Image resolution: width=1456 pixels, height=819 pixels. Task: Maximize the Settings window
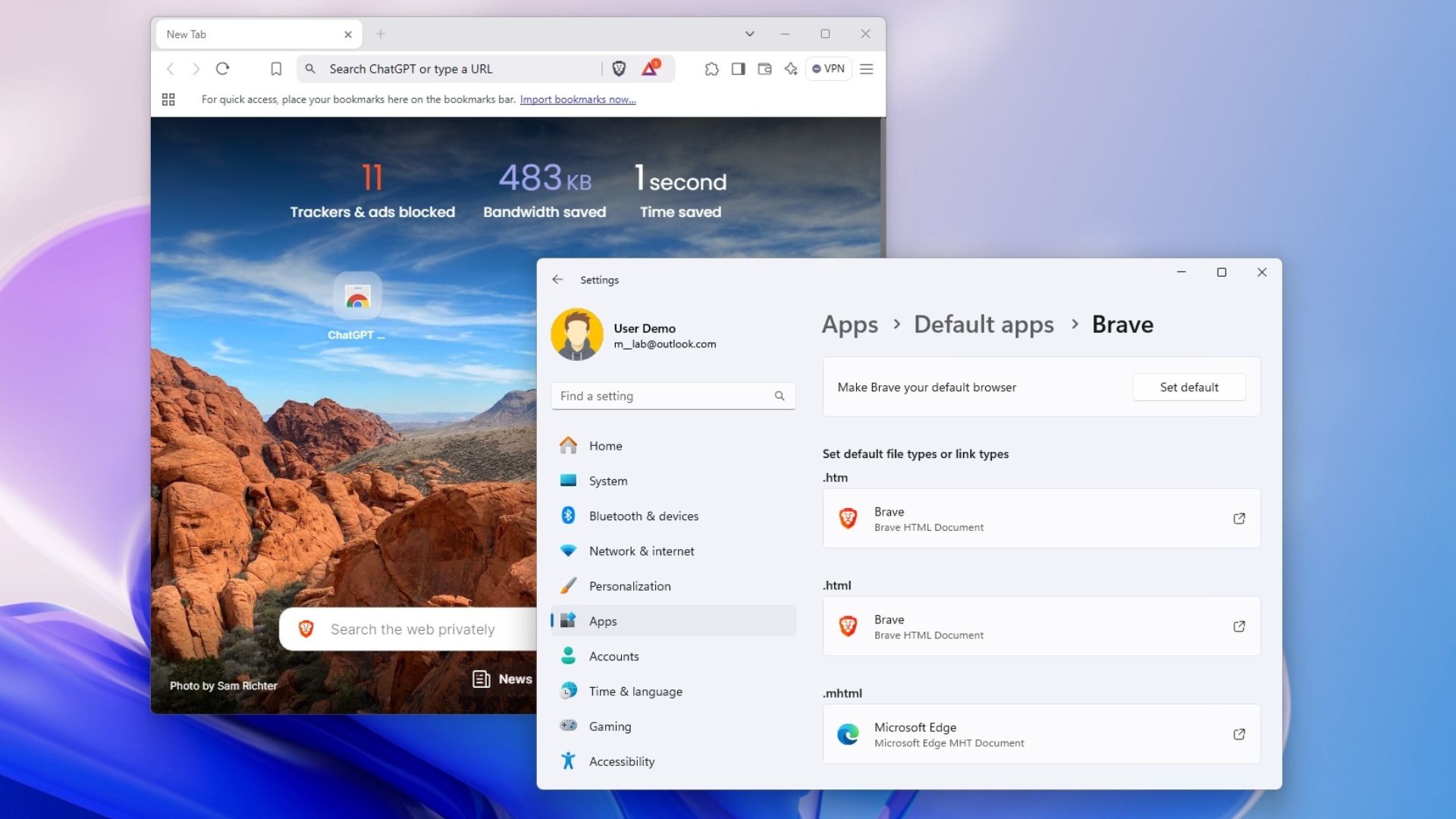tap(1222, 272)
